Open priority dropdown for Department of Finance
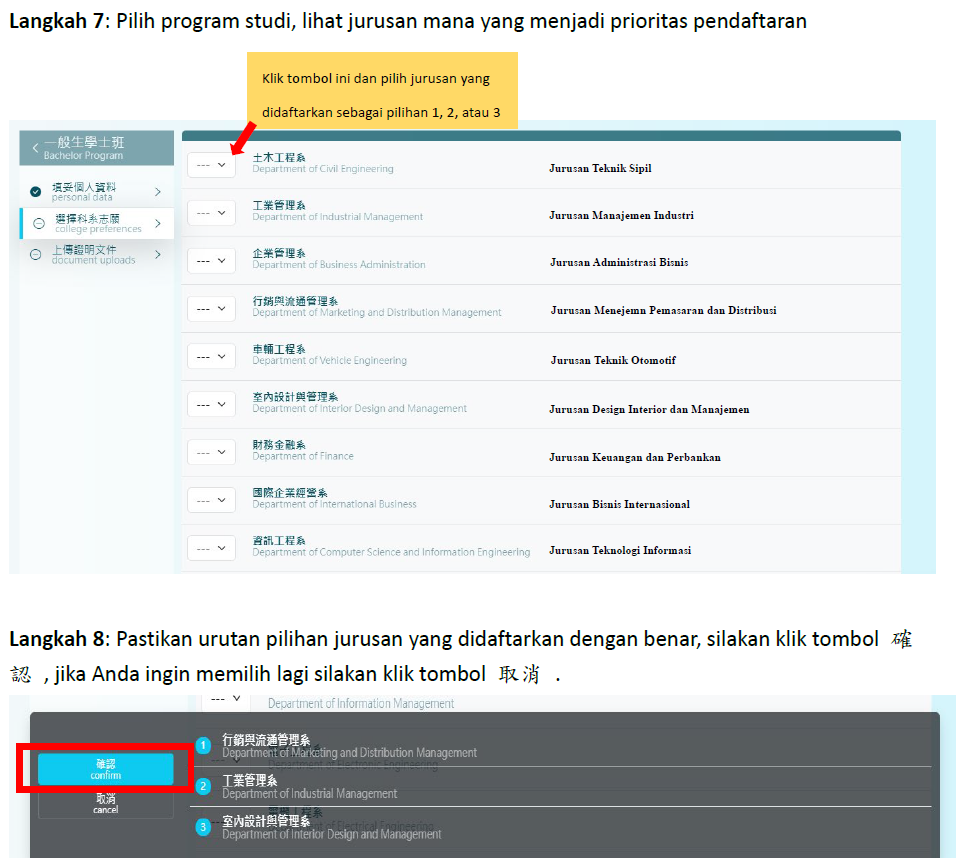 coord(211,452)
